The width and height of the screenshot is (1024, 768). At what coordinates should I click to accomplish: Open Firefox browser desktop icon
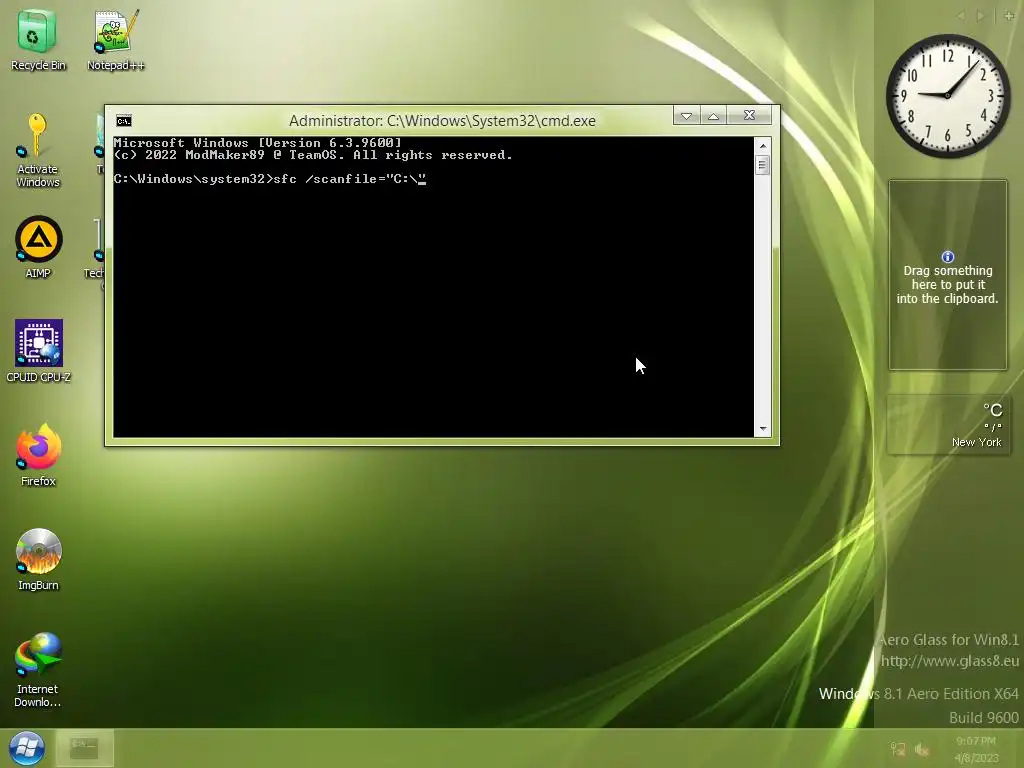pos(38,455)
